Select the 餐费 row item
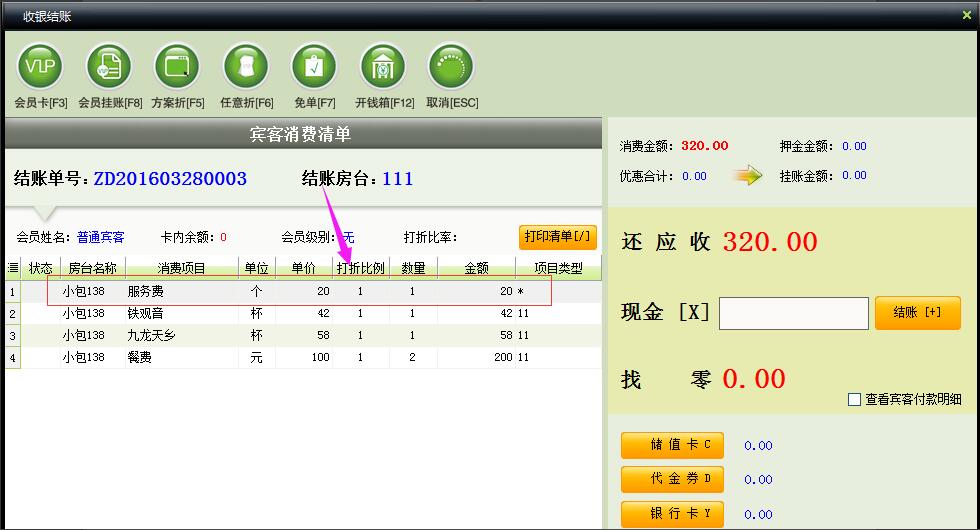Image resolution: width=980 pixels, height=530 pixels. pyautogui.click(x=139, y=358)
